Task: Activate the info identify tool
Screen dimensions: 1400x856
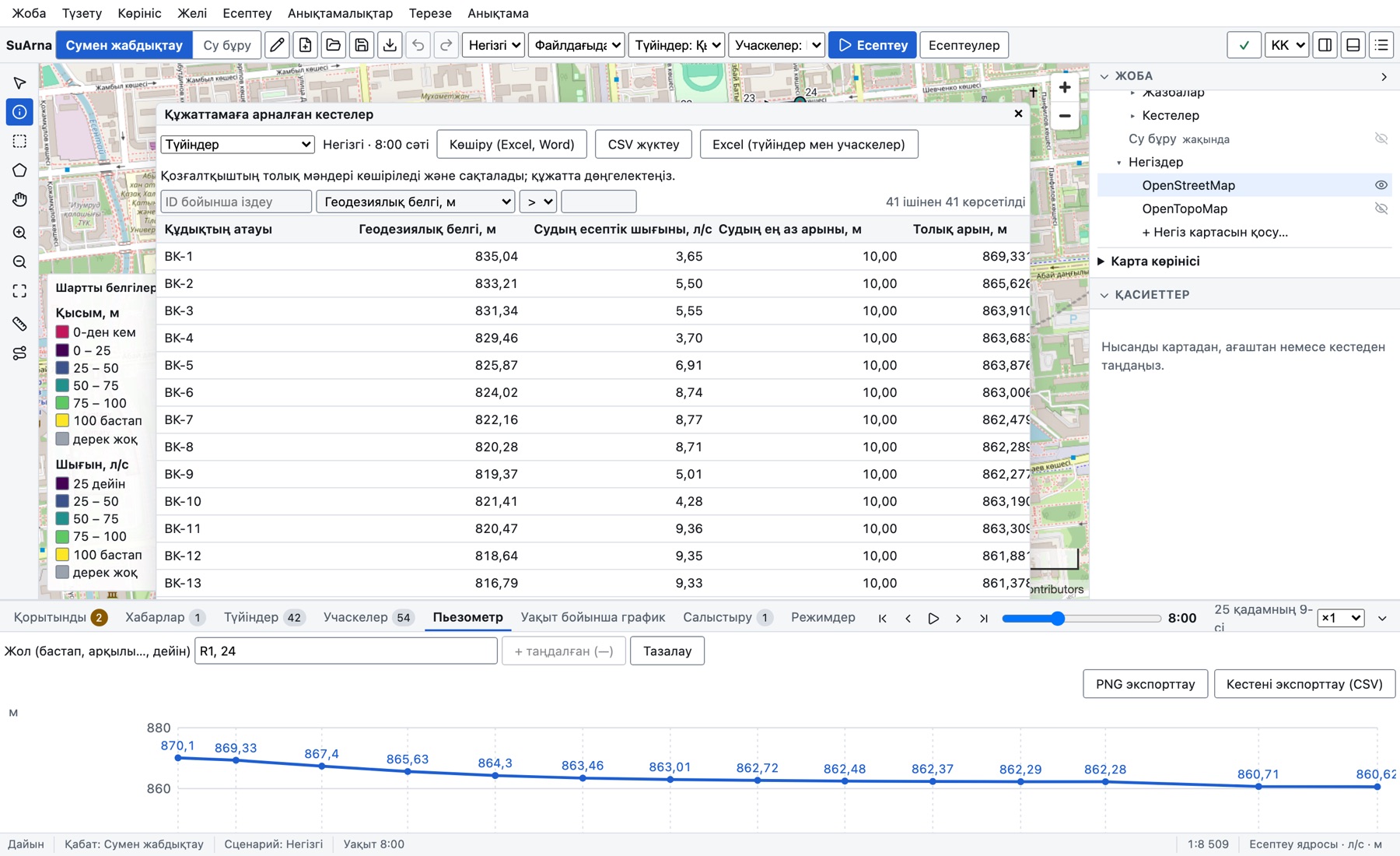Action: pyautogui.click(x=19, y=112)
